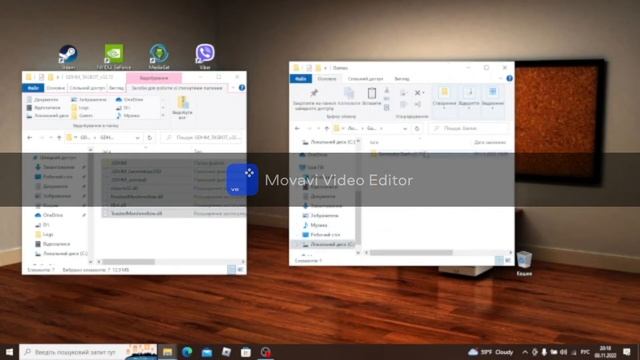
Task: Choose 'Logs' destination in left window ribbon
Action: coord(80,107)
